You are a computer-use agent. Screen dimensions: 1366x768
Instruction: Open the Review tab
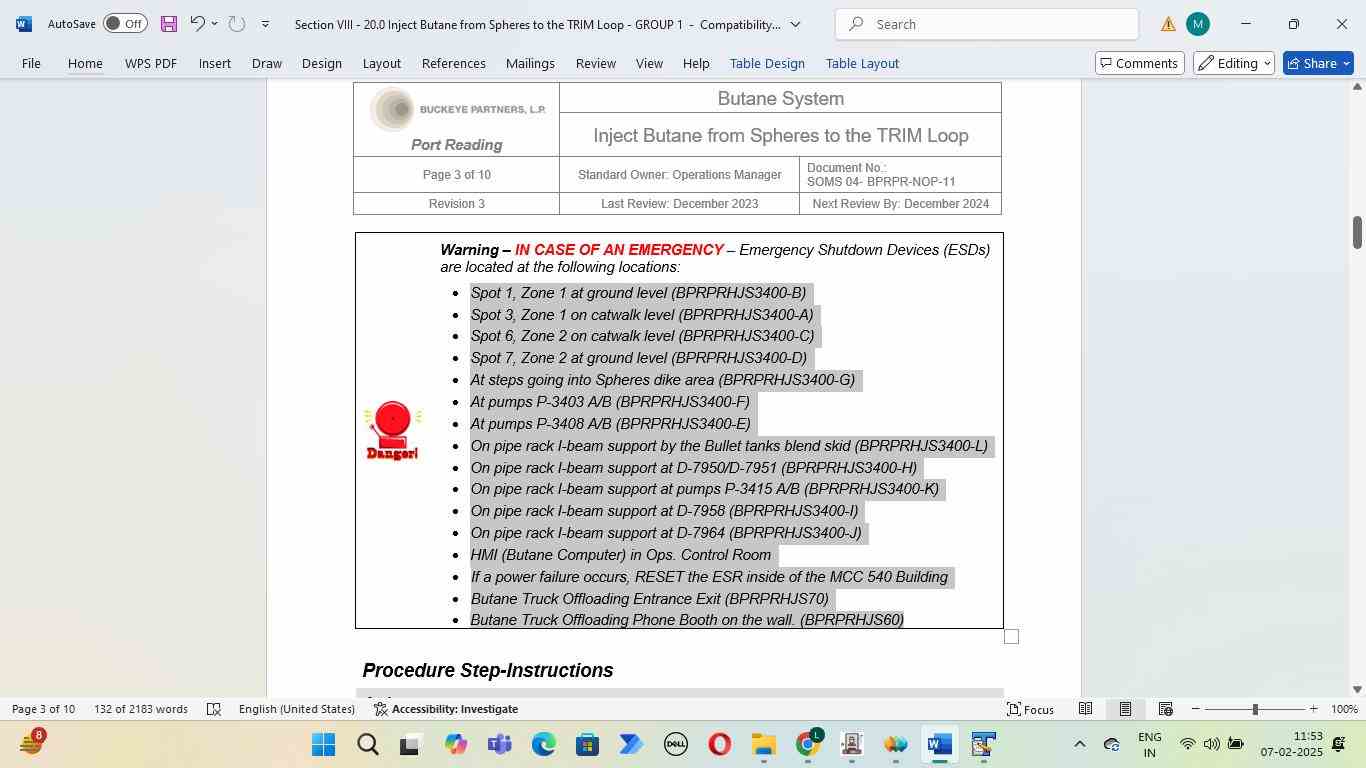[x=596, y=63]
